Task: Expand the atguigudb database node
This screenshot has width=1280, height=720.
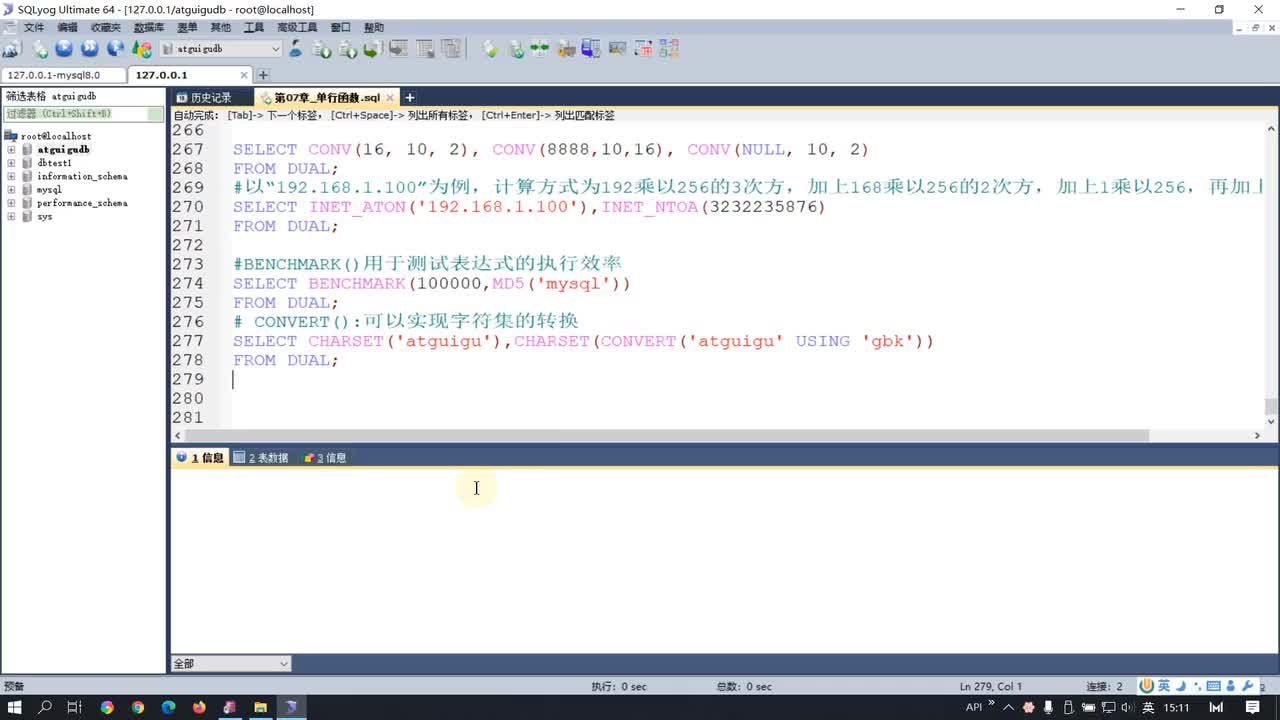Action: pyautogui.click(x=11, y=150)
